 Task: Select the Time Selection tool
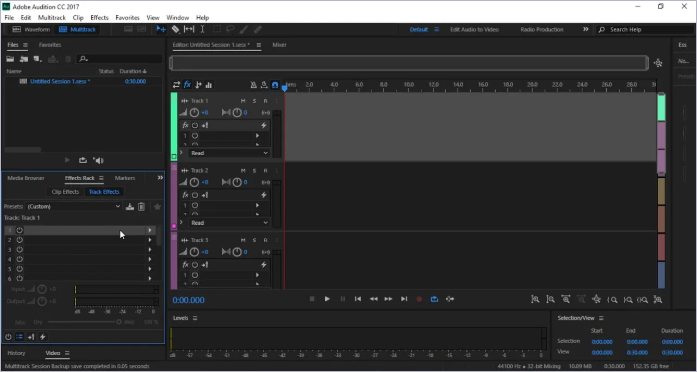[202, 29]
